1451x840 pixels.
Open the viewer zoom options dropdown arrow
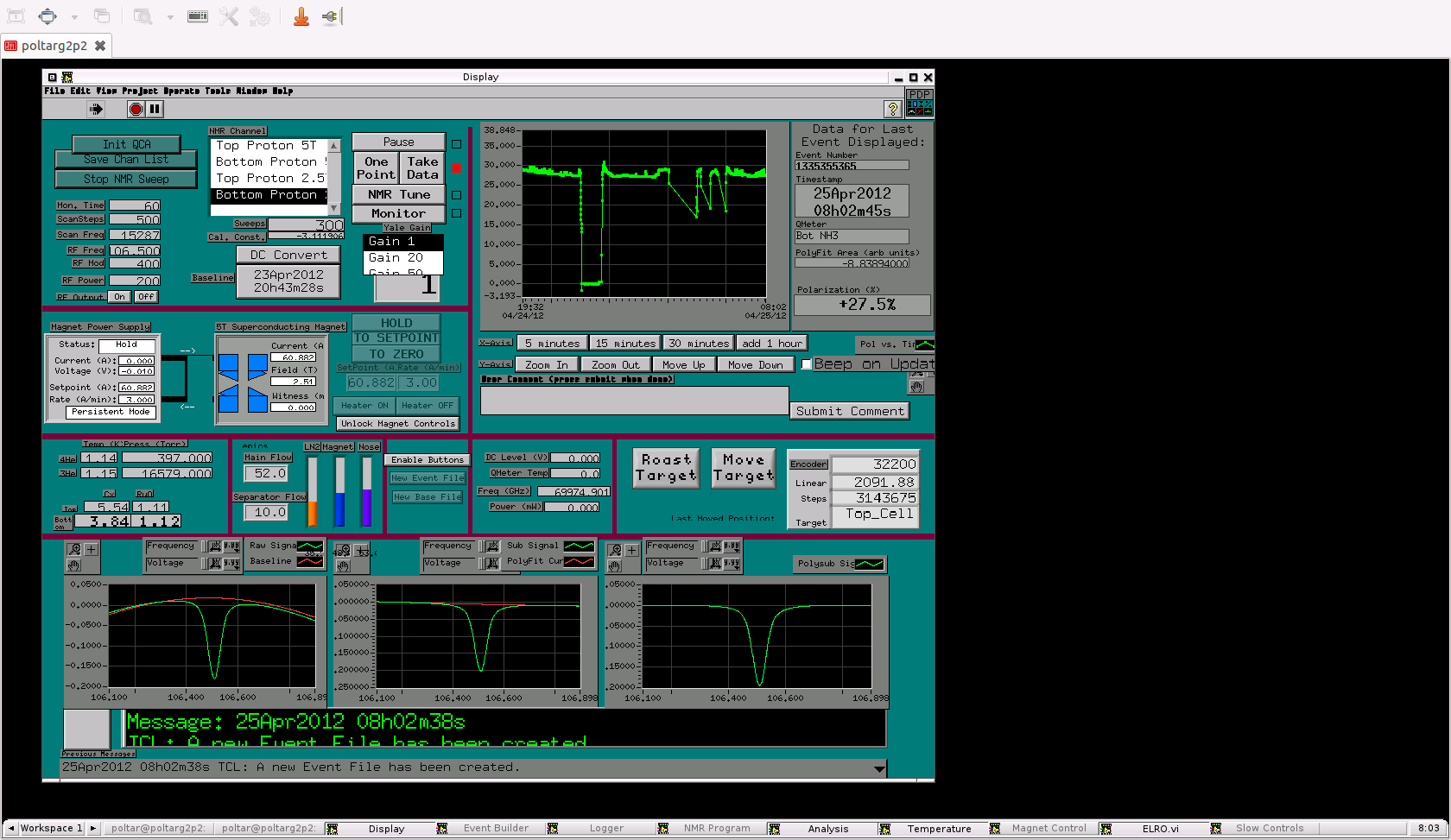tap(170, 16)
